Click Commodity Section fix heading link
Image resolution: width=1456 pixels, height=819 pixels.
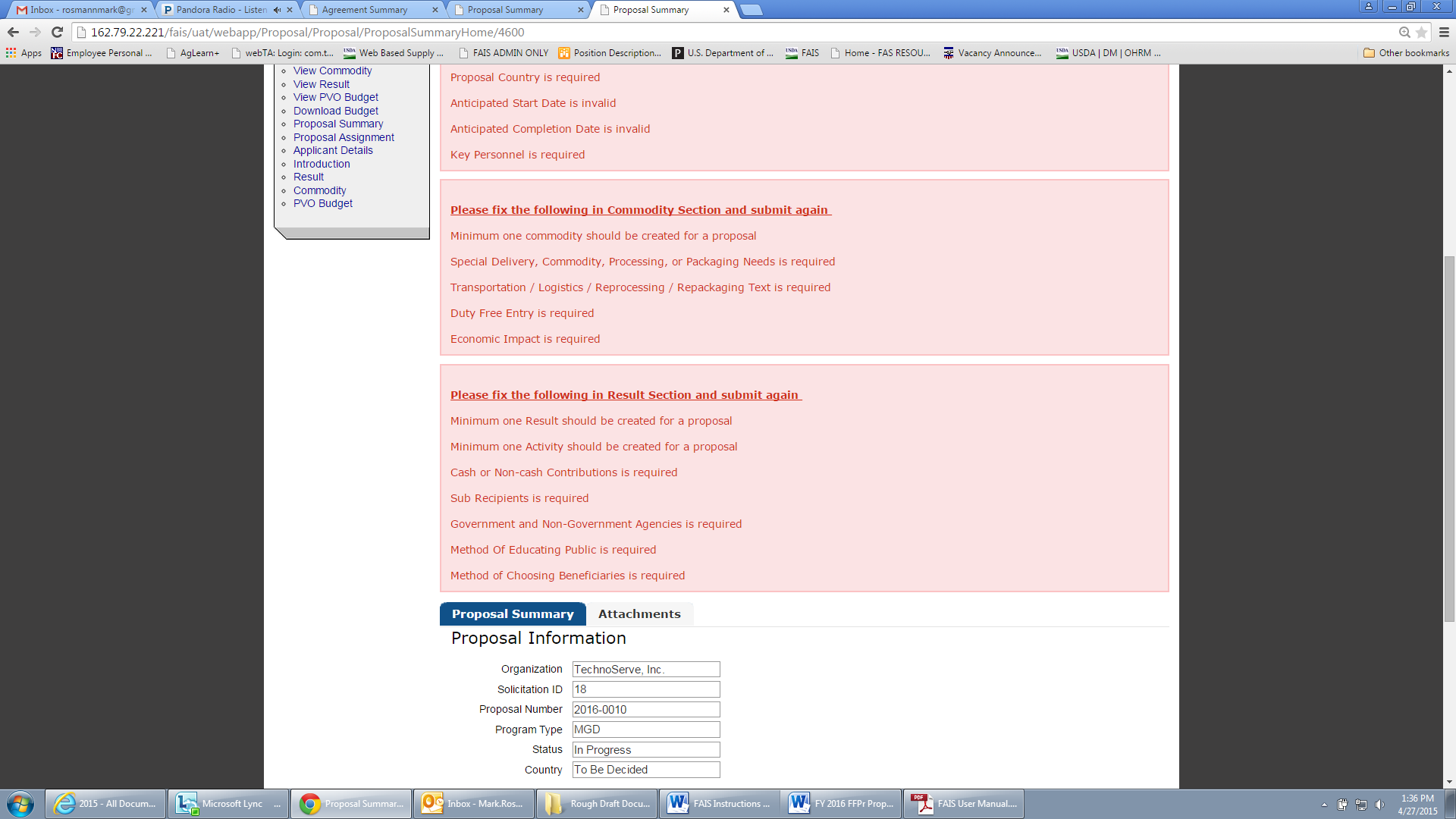coord(640,210)
